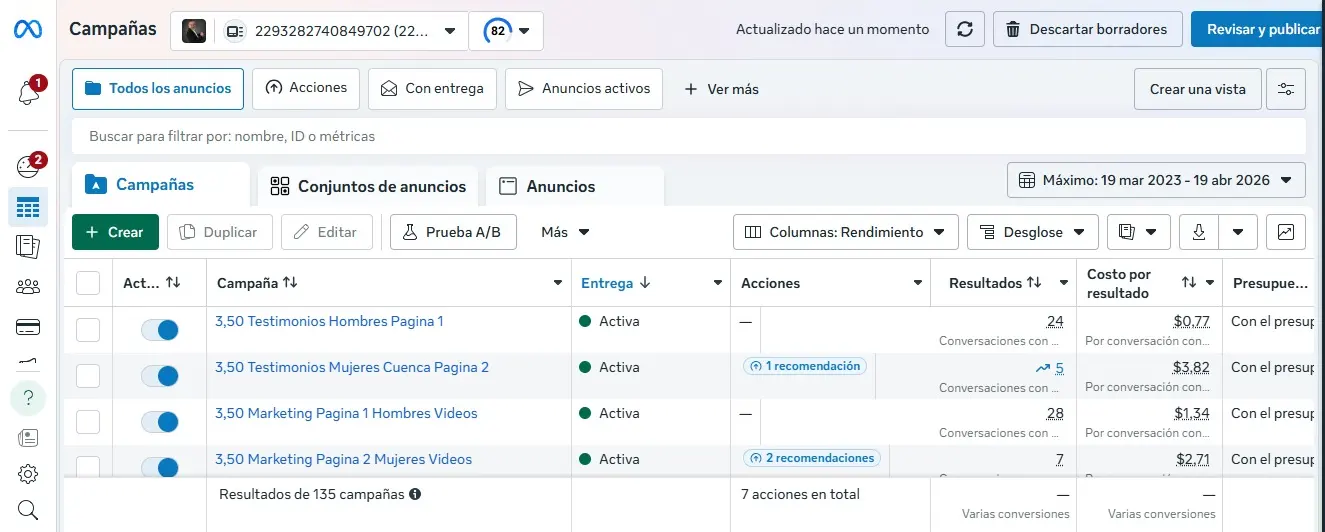The height and width of the screenshot is (532, 1325).
Task: Check the select-all campaigns header checkbox
Action: pyautogui.click(x=88, y=283)
